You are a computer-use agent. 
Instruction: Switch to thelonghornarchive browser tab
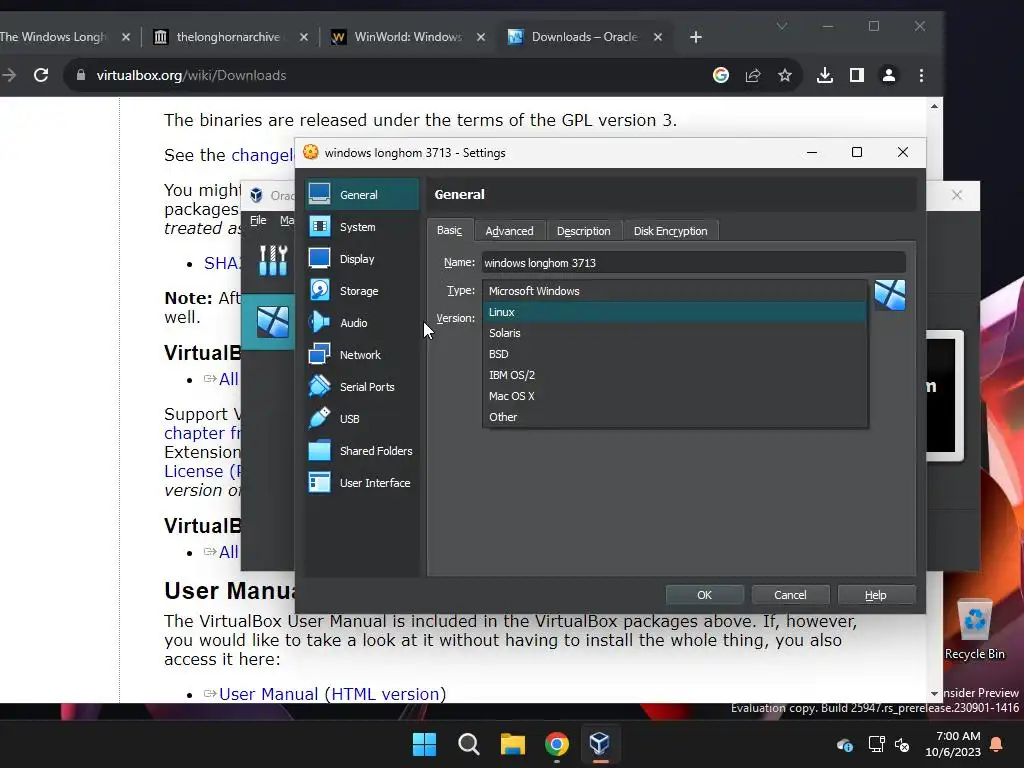click(229, 37)
